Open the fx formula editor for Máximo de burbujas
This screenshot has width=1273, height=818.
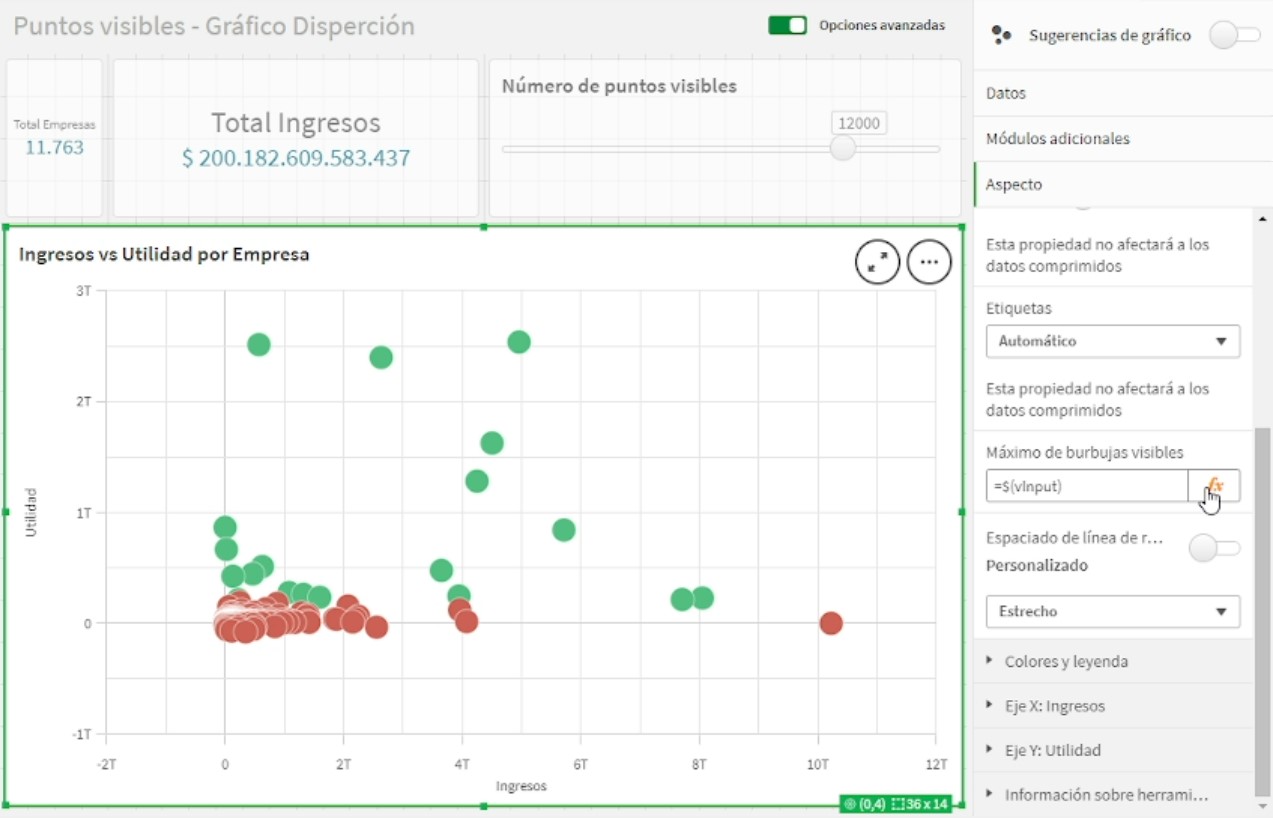[1215, 486]
